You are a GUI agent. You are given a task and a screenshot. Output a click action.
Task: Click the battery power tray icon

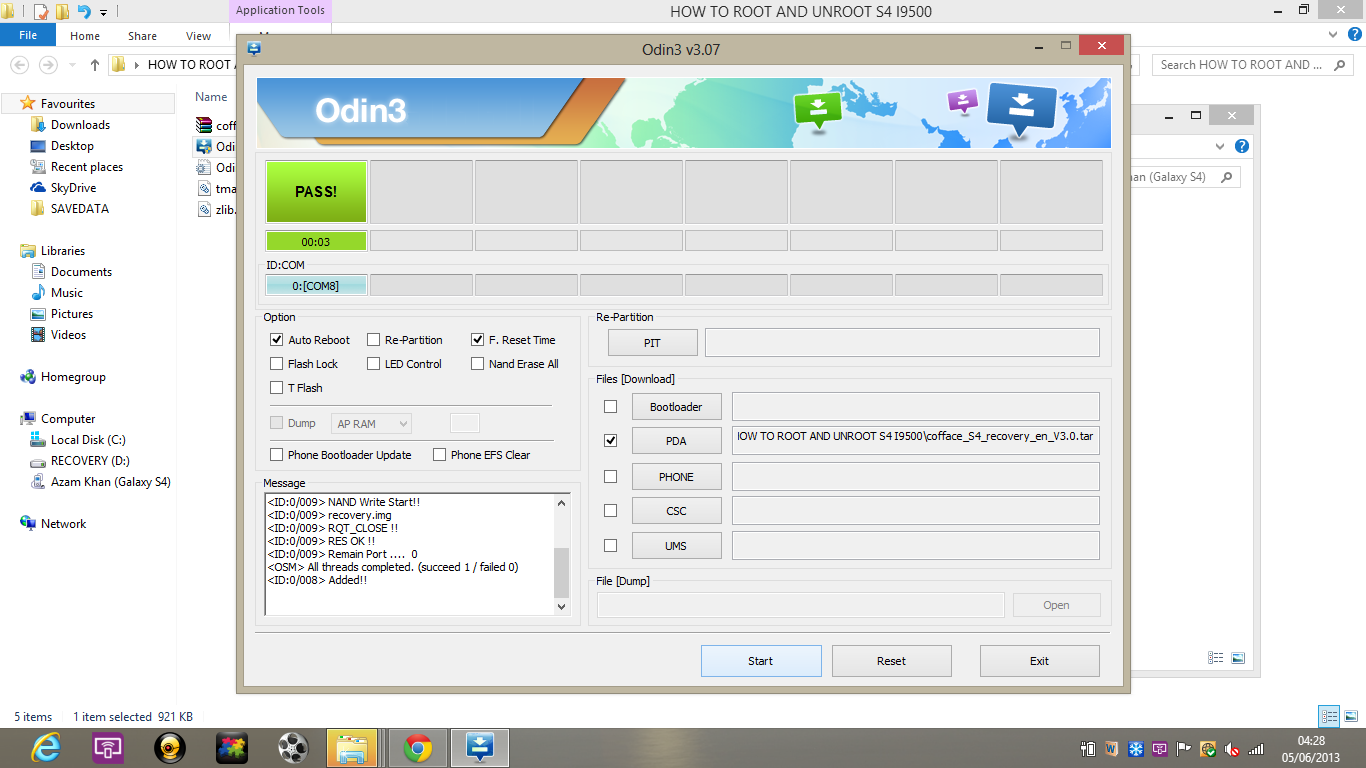[x=1088, y=749]
